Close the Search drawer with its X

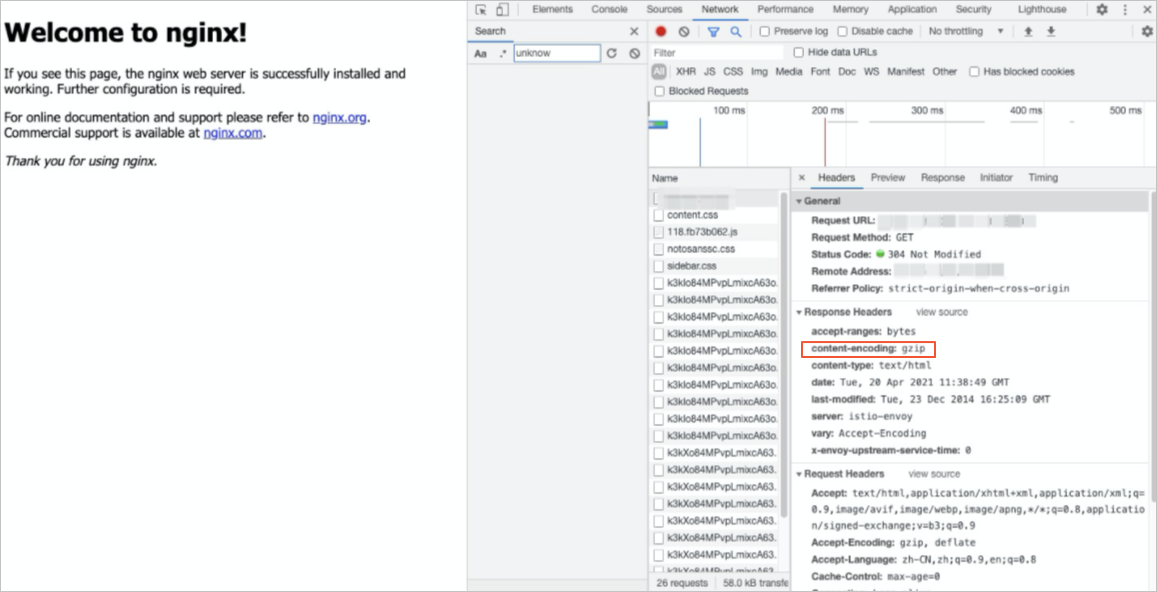pyautogui.click(x=634, y=31)
